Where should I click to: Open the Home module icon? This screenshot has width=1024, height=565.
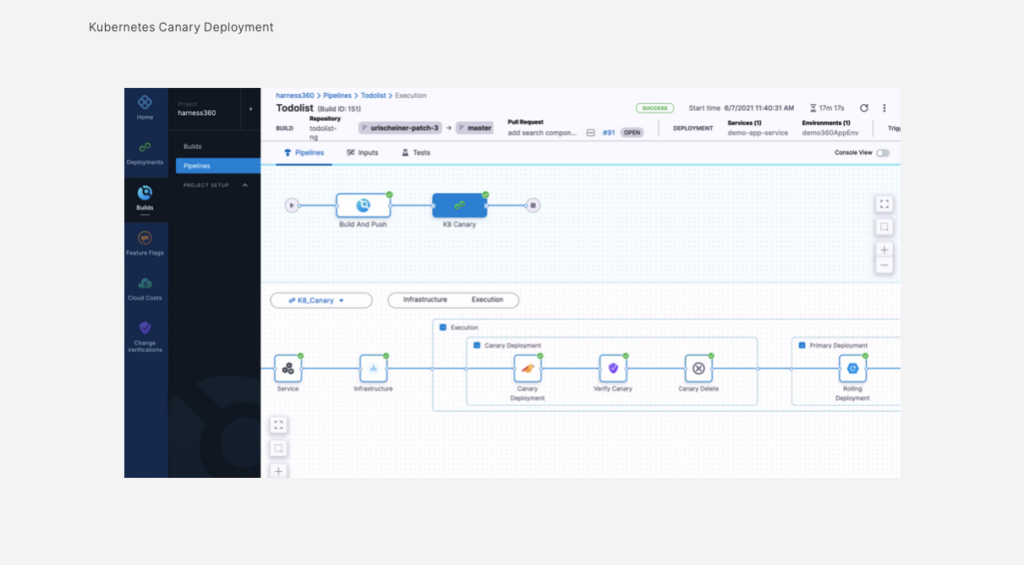click(145, 103)
